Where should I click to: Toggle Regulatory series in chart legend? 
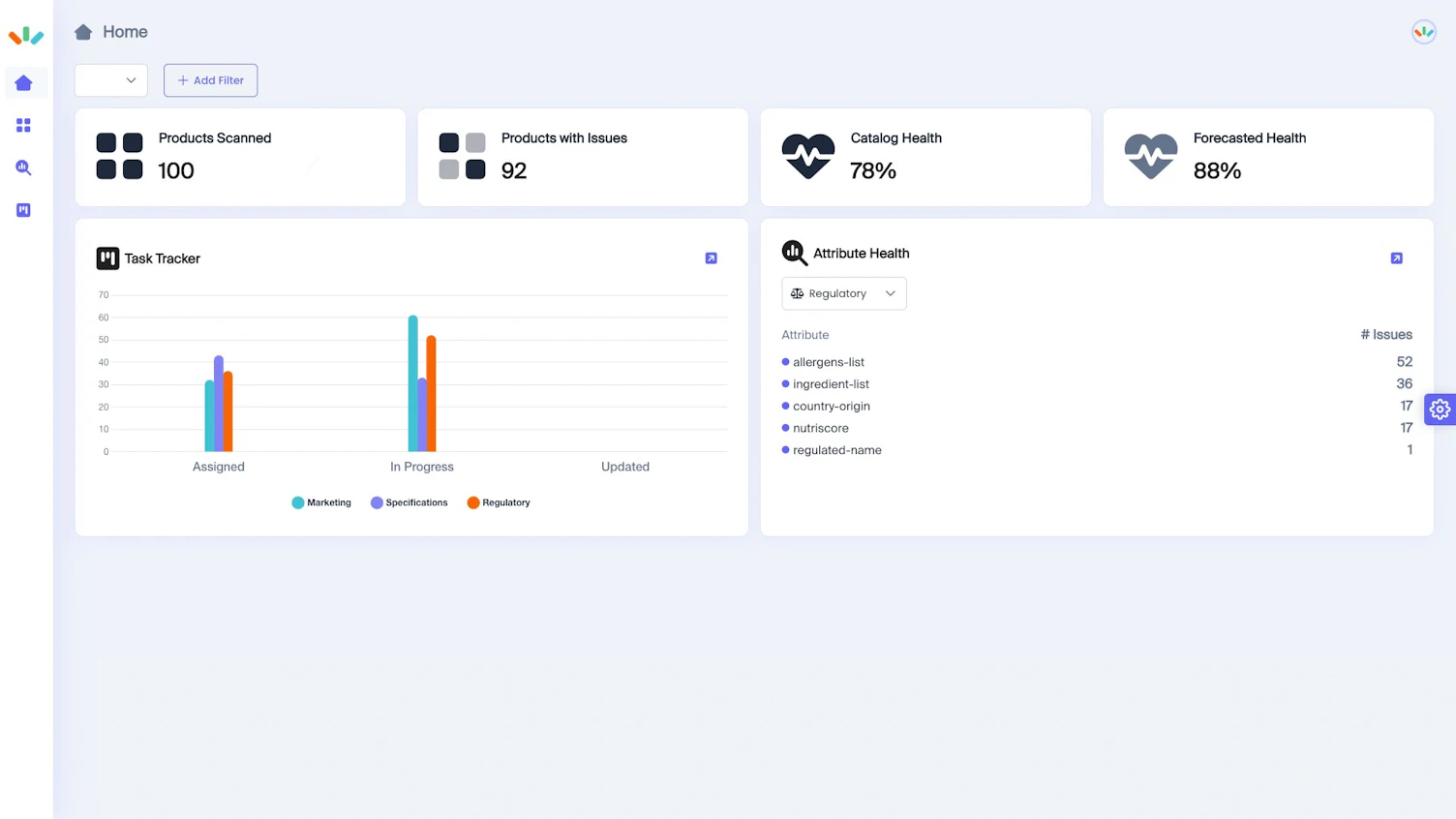pos(499,502)
